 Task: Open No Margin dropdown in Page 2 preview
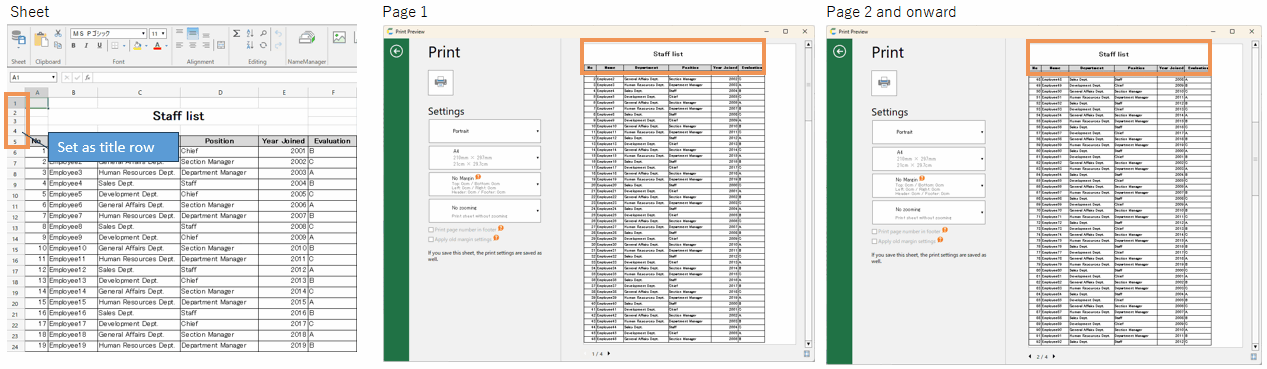pos(928,184)
